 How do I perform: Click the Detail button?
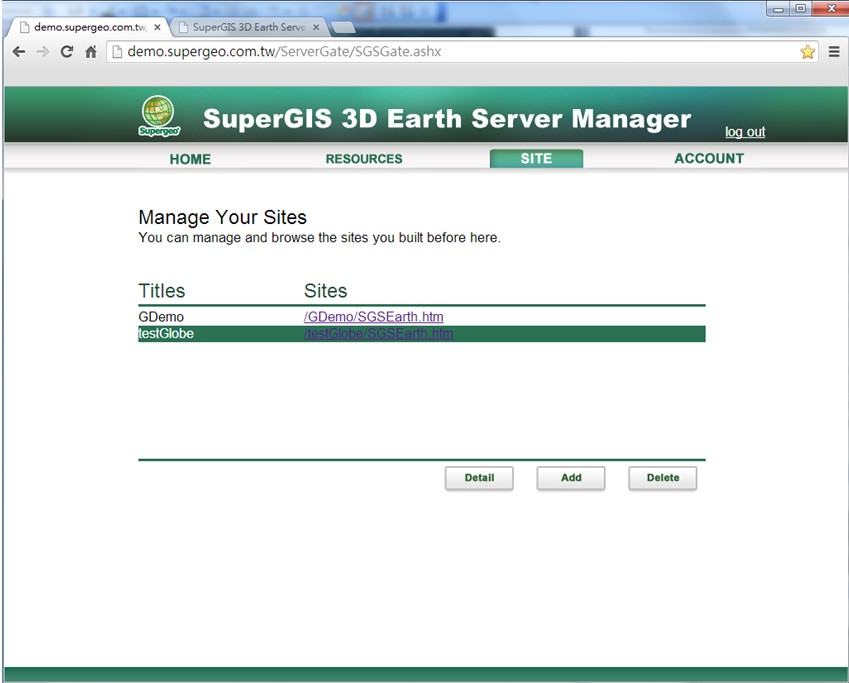pyautogui.click(x=479, y=478)
